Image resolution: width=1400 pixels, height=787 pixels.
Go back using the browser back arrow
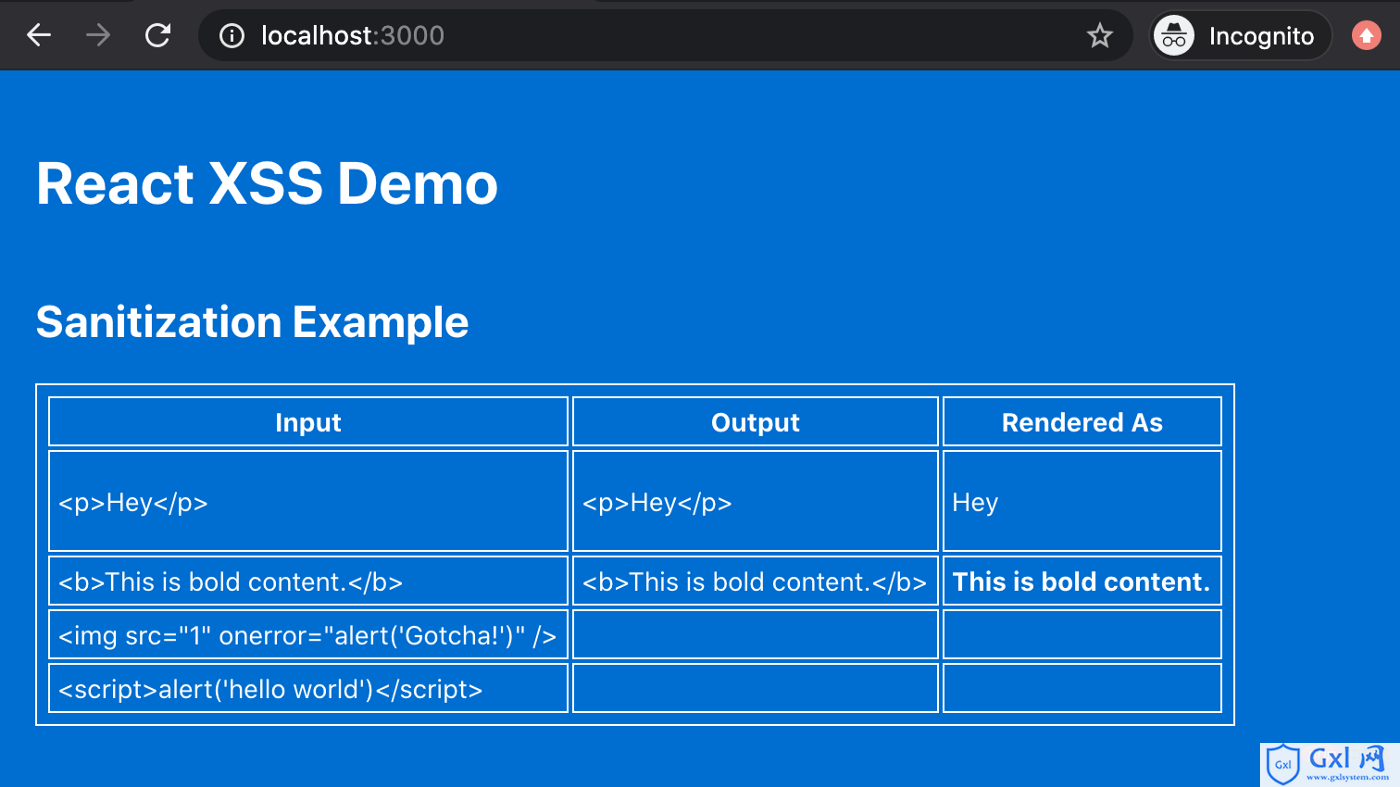pyautogui.click(x=39, y=36)
